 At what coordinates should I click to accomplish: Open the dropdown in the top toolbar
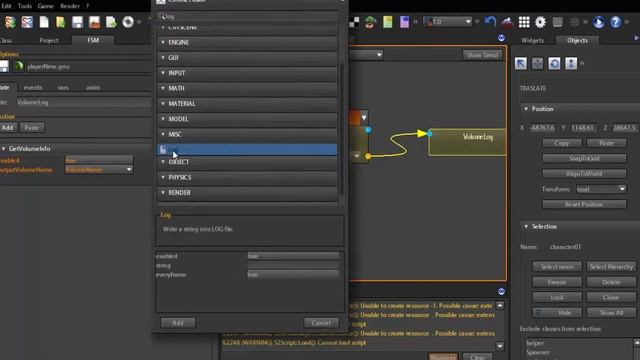447,22
